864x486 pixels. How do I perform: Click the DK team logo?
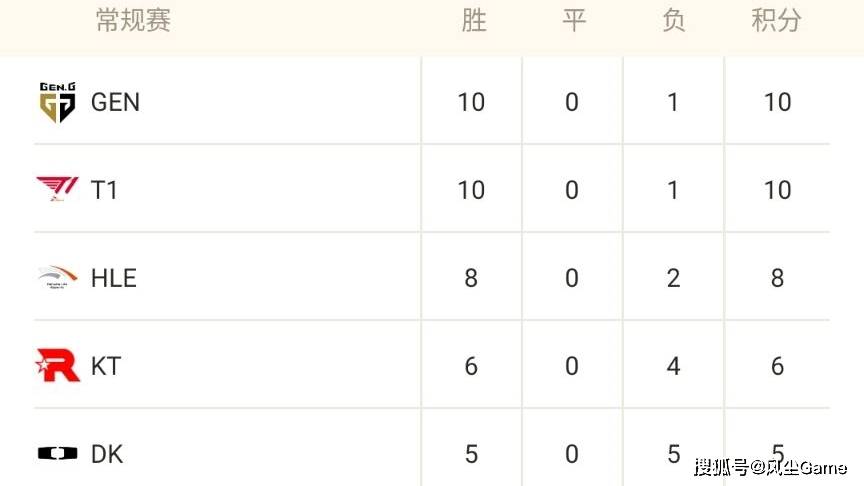click(x=57, y=454)
